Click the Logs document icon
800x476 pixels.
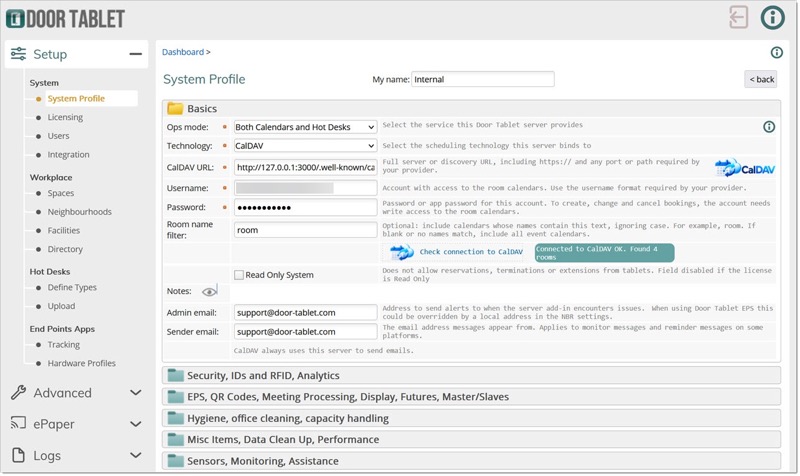(18, 455)
